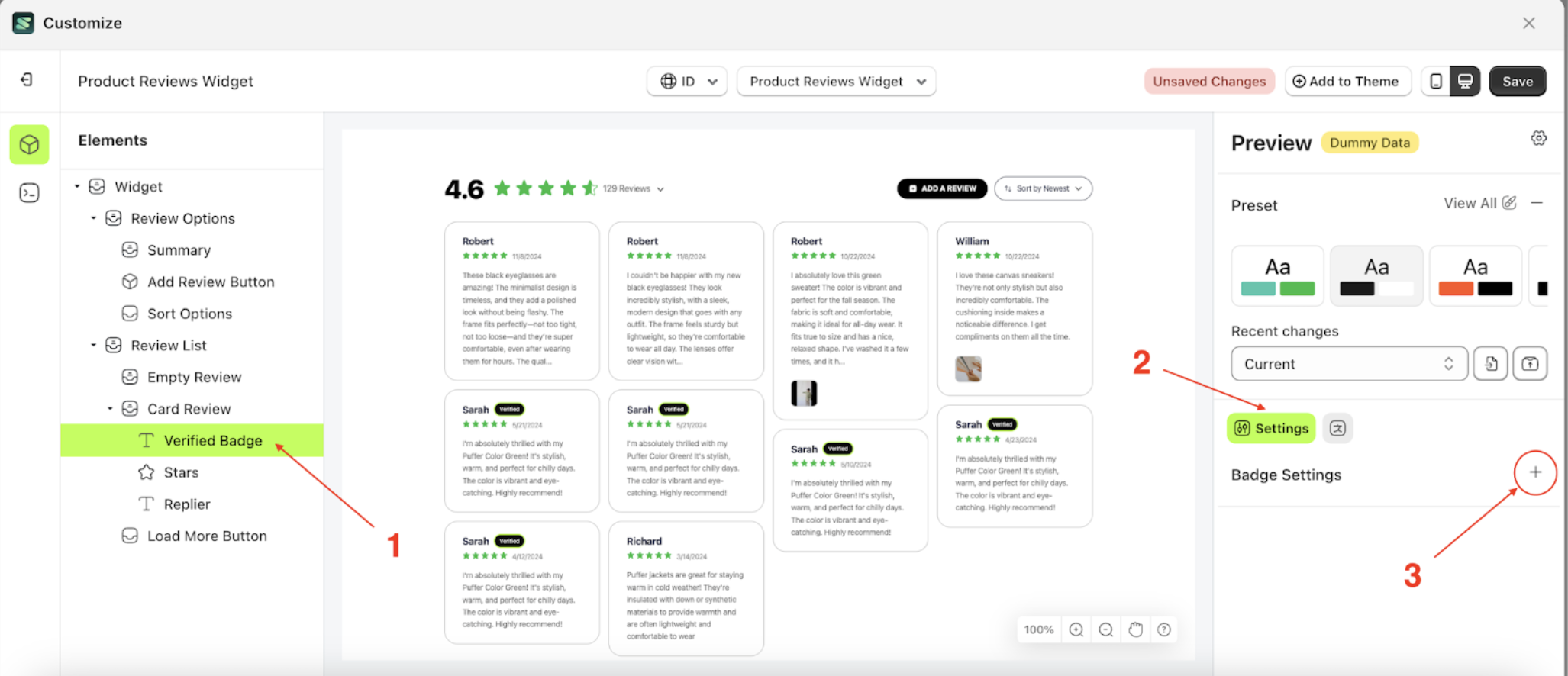This screenshot has height=676, width=1568.
Task: Open the ID language dropdown
Action: [x=687, y=81]
